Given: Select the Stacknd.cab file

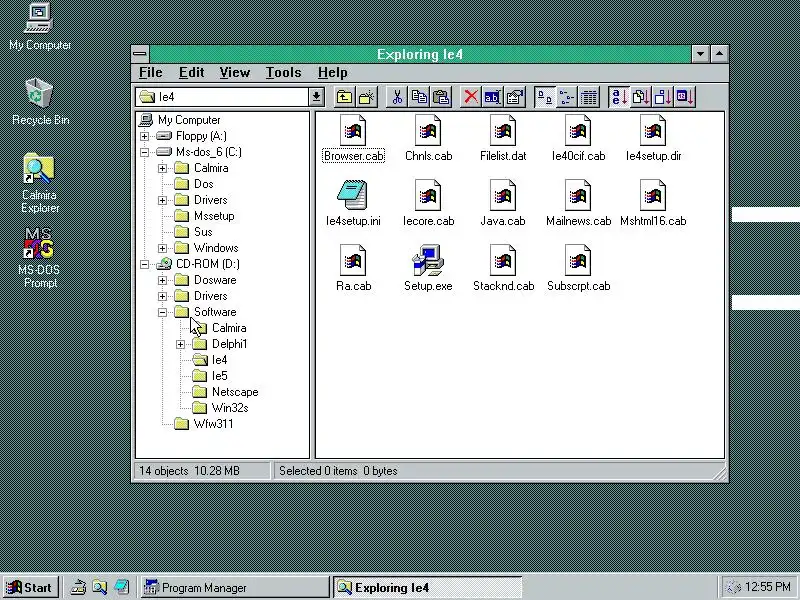Looking at the screenshot, I should pyautogui.click(x=503, y=268).
